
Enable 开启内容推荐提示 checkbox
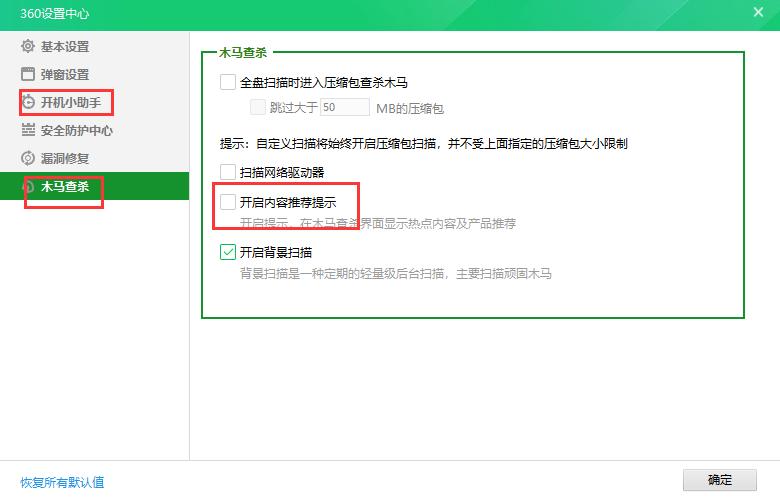tap(228, 202)
